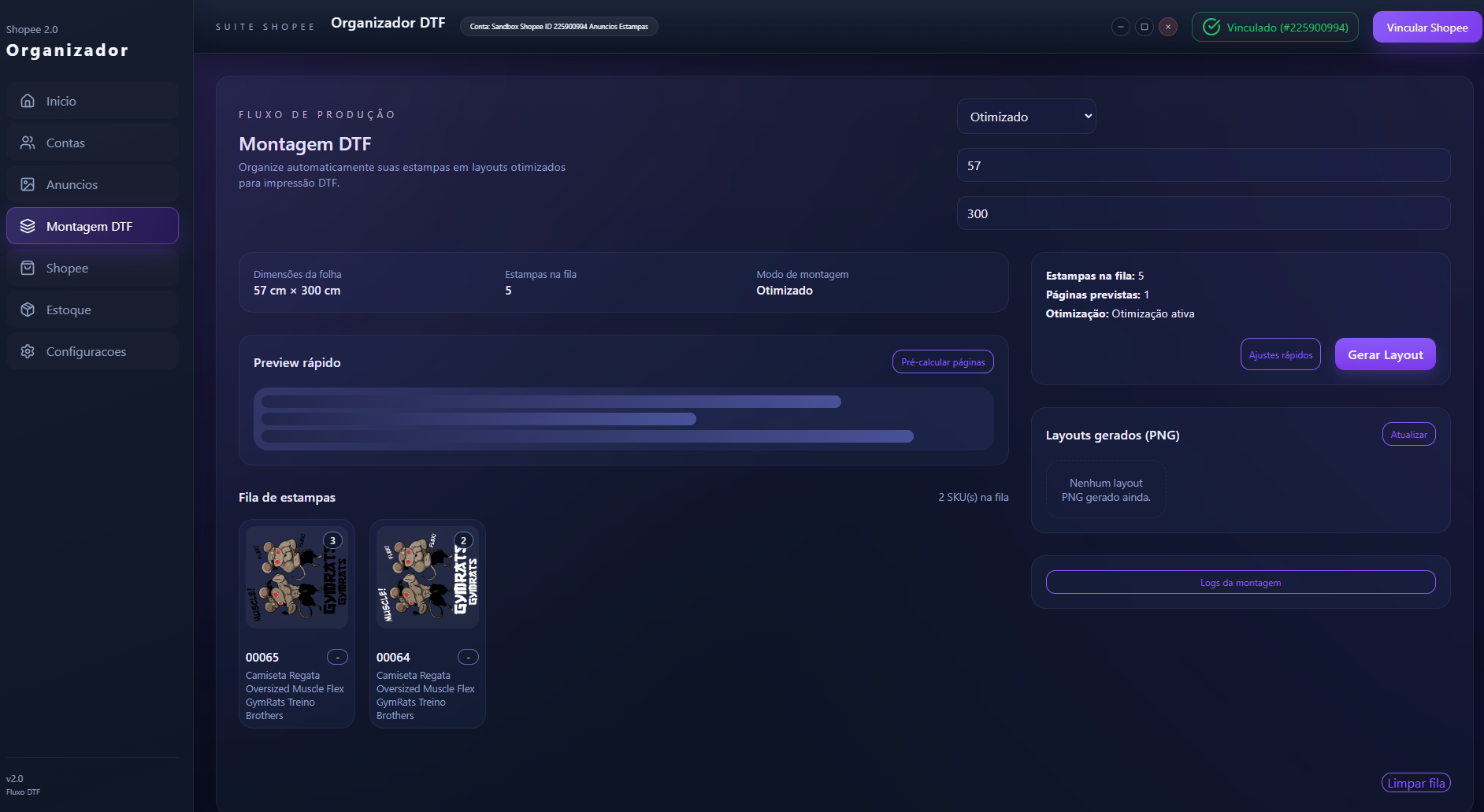Click the Anuncios image icon
1484x812 pixels.
[28, 184]
